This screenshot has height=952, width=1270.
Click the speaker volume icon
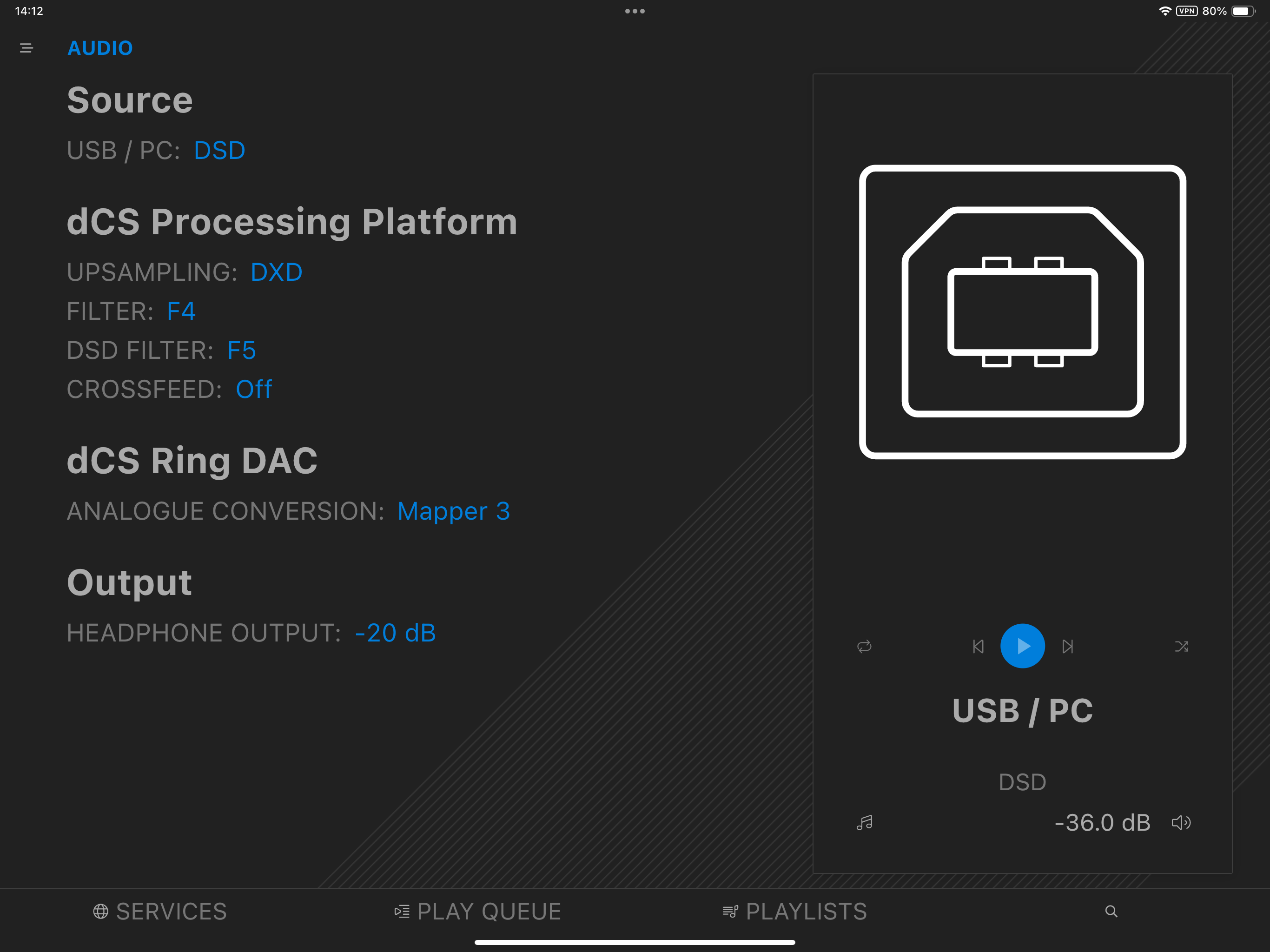(1181, 823)
